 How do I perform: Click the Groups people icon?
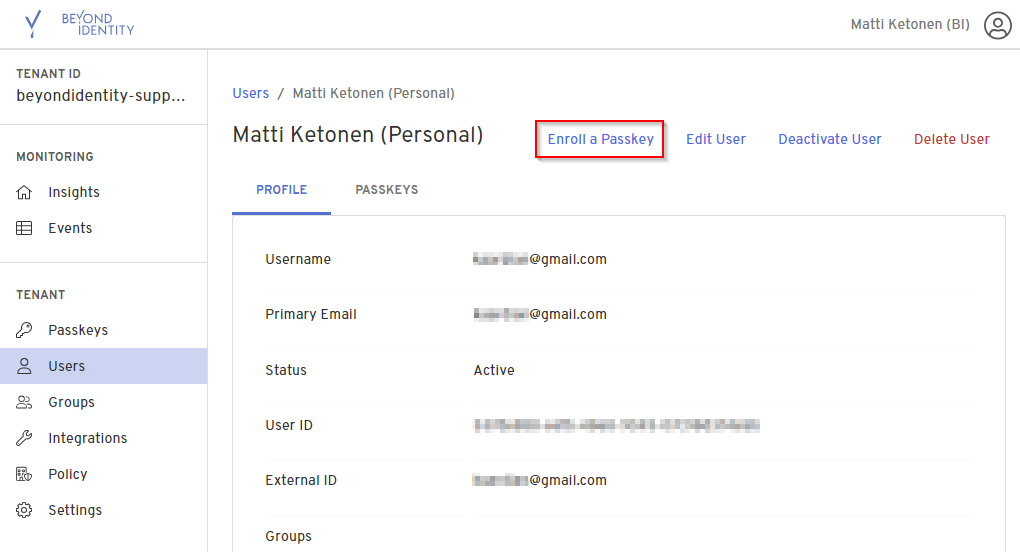click(25, 402)
